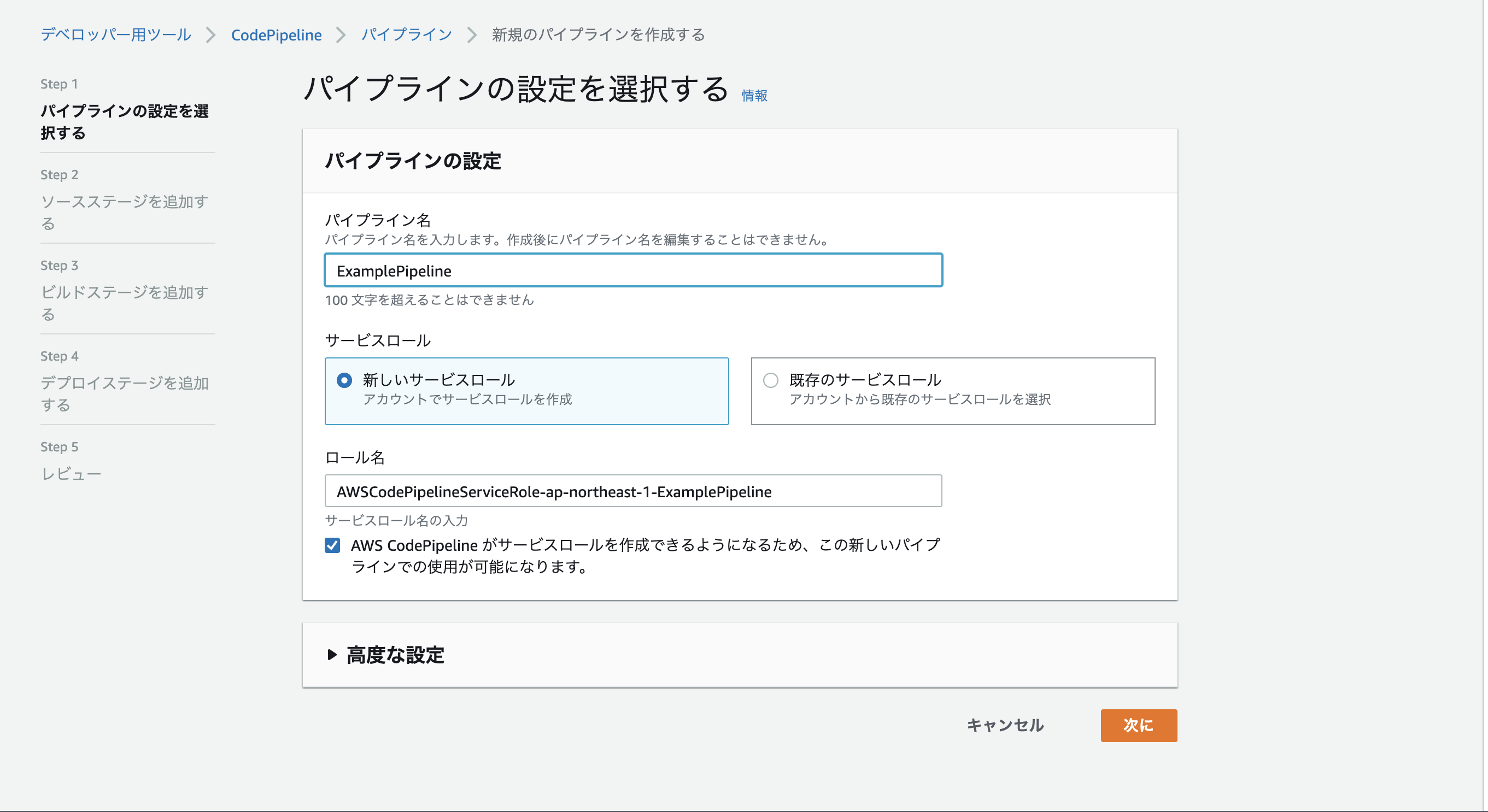This screenshot has width=1488, height=812.
Task: Click the パイプライン名 input field
Action: [633, 270]
